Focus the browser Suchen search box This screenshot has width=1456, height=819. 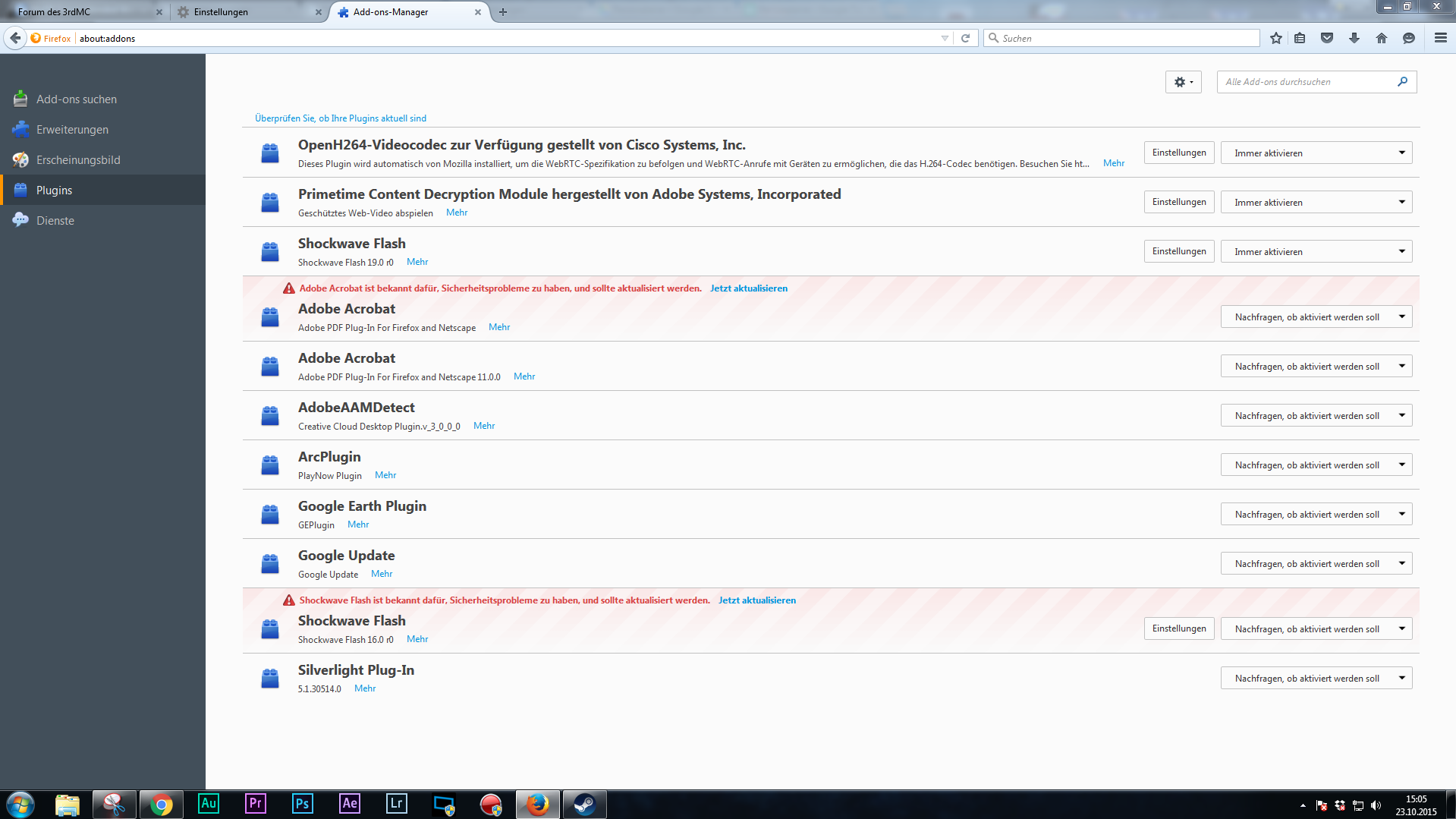coord(1121,38)
